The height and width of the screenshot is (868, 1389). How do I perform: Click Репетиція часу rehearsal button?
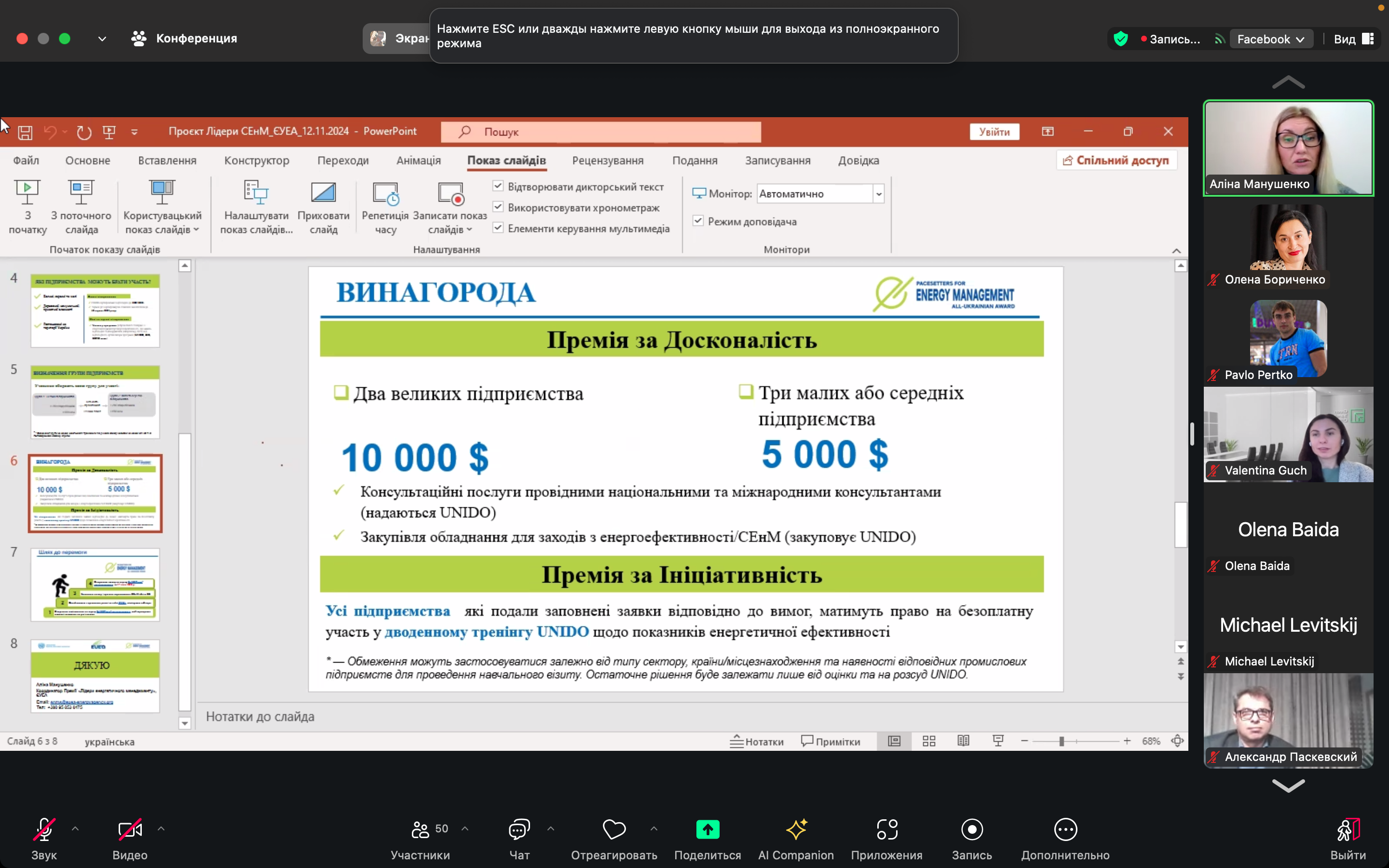point(385,207)
